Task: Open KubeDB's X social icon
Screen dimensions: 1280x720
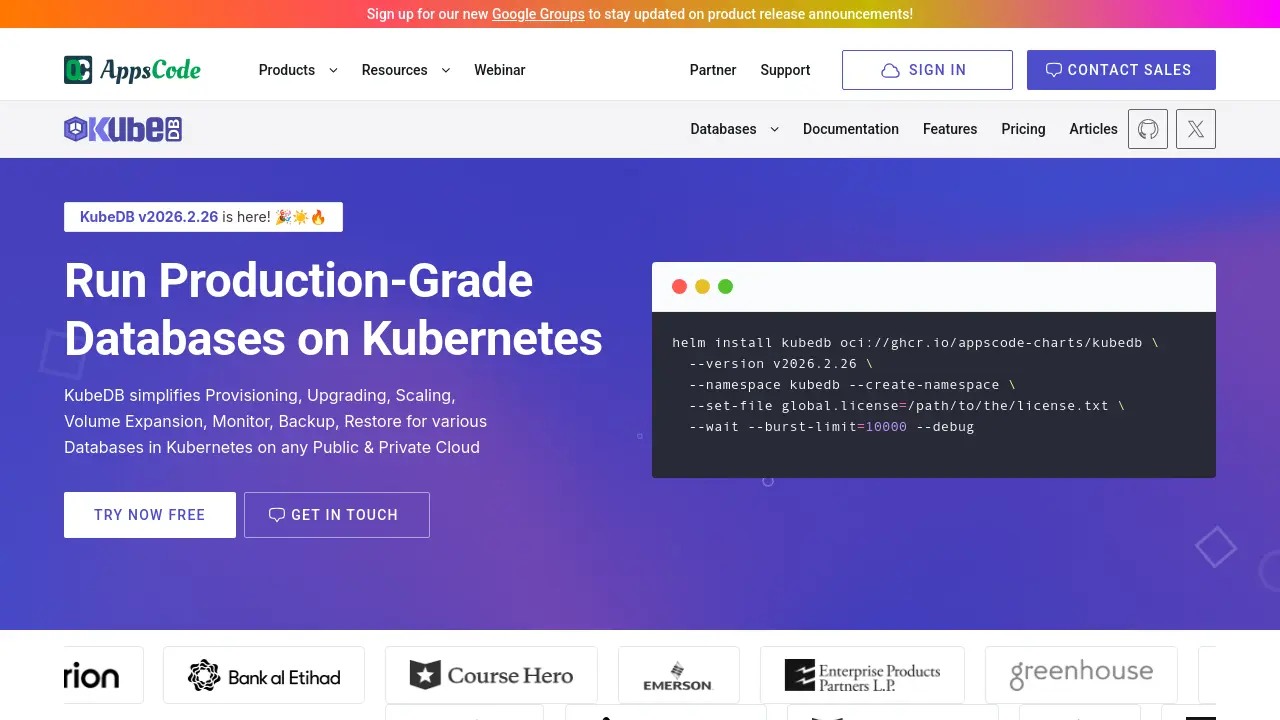Action: coord(1195,129)
